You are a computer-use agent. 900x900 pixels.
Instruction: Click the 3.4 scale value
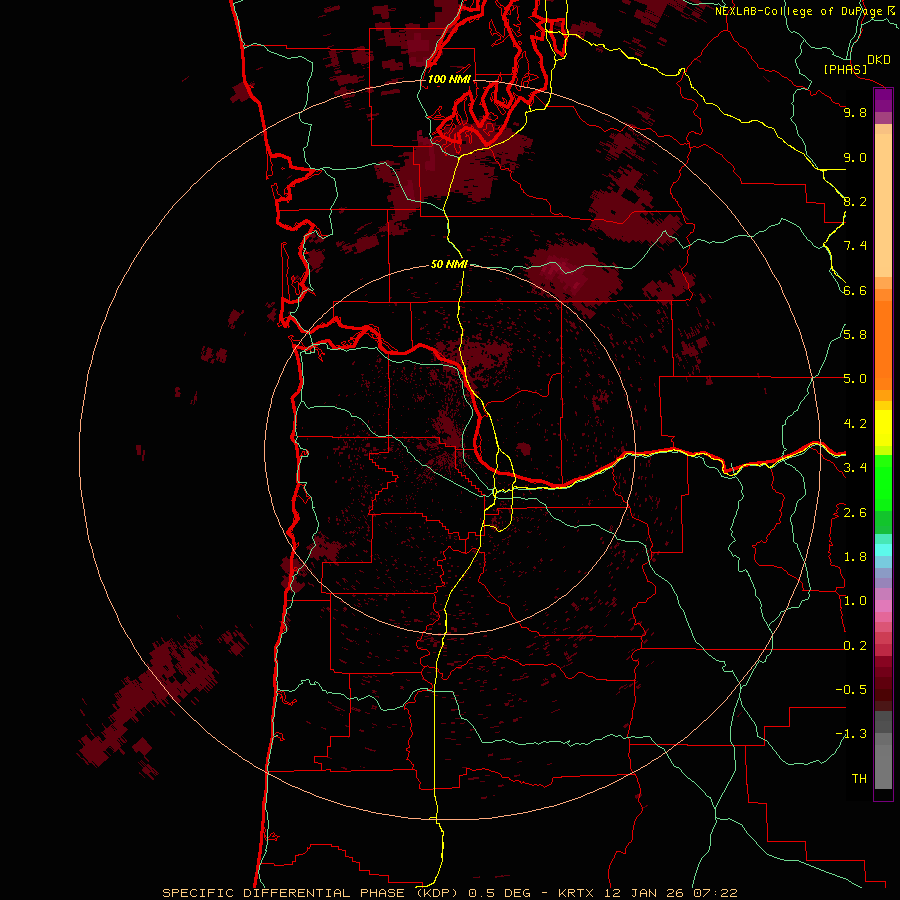855,468
